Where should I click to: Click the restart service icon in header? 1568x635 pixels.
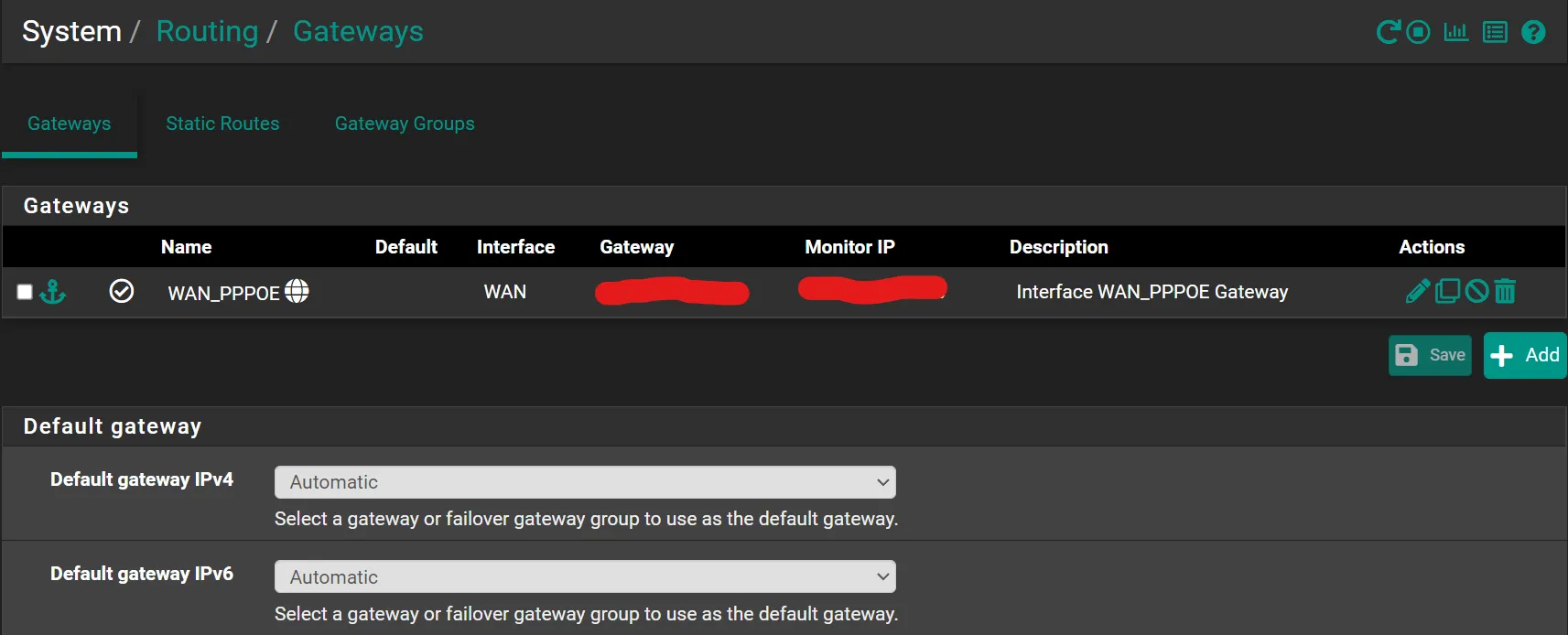click(x=1388, y=32)
